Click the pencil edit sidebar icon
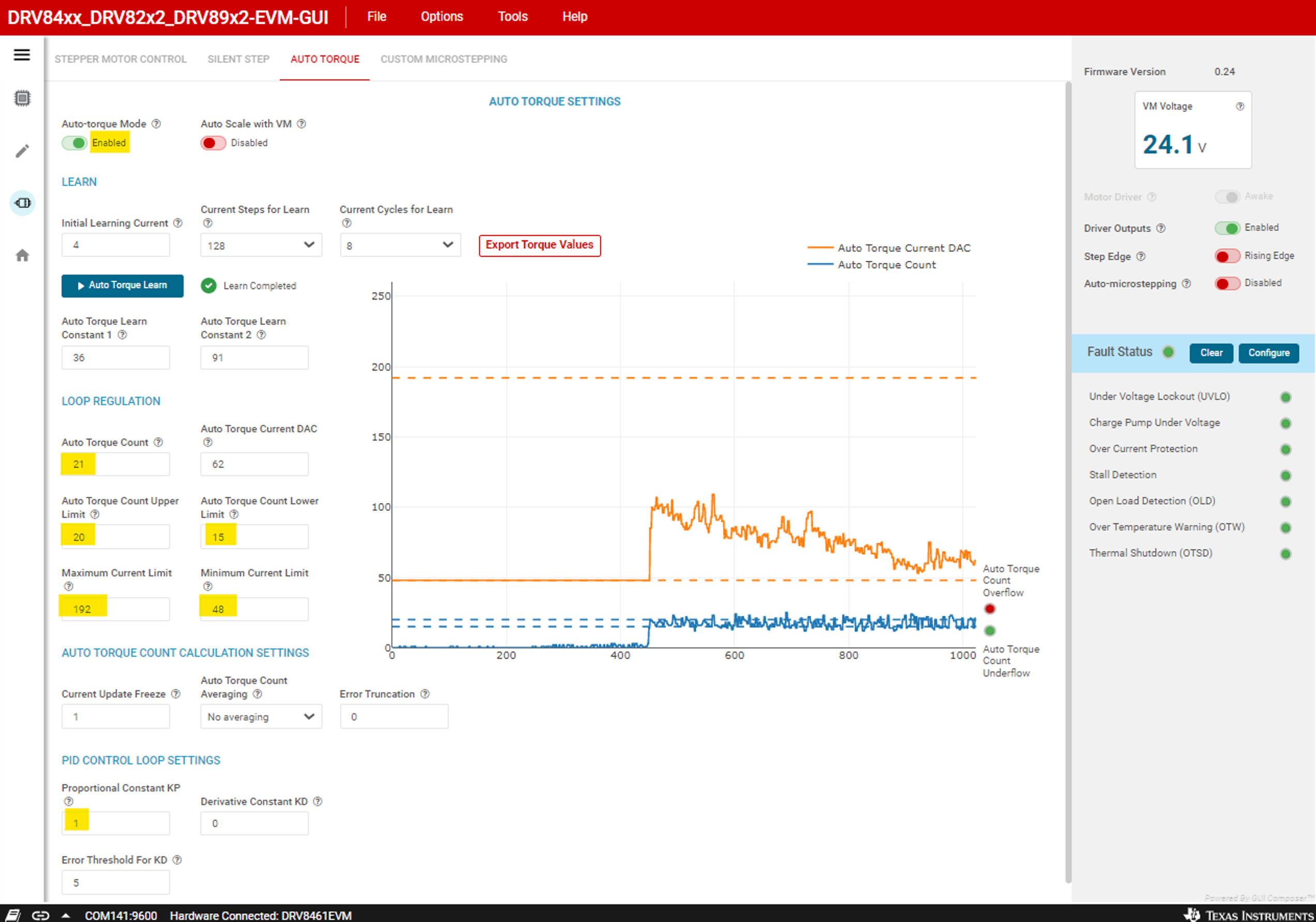This screenshot has width=1316, height=922. click(22, 152)
